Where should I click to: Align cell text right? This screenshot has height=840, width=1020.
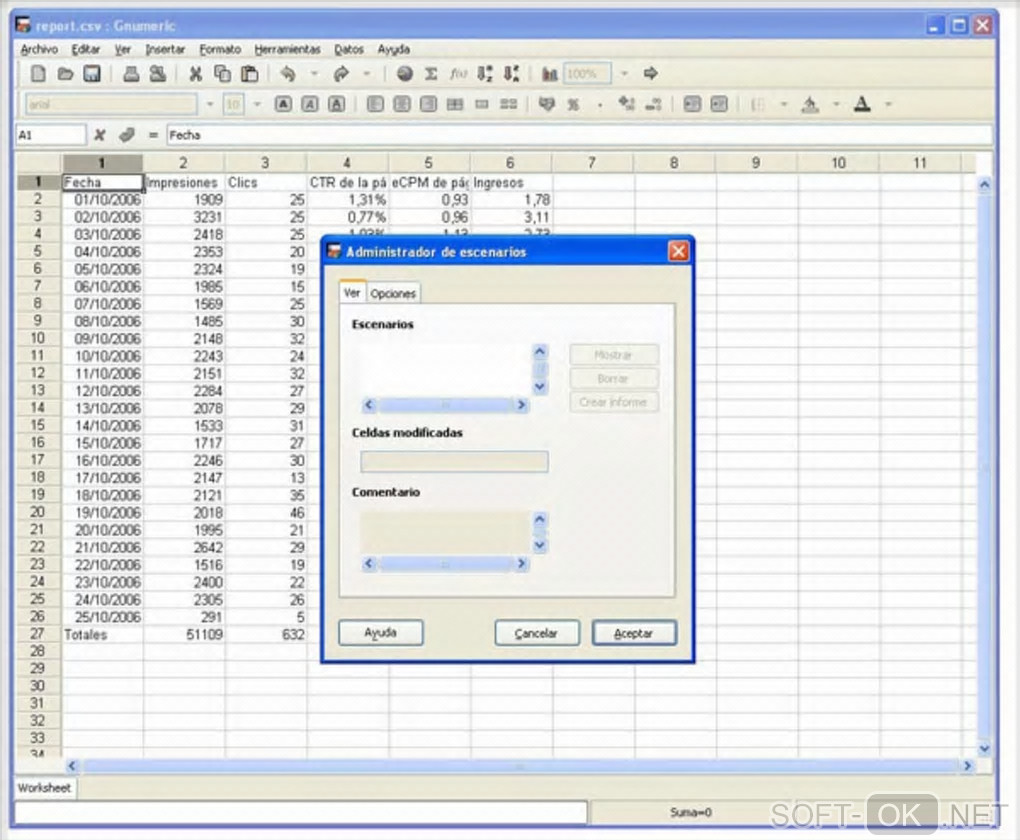(x=428, y=104)
